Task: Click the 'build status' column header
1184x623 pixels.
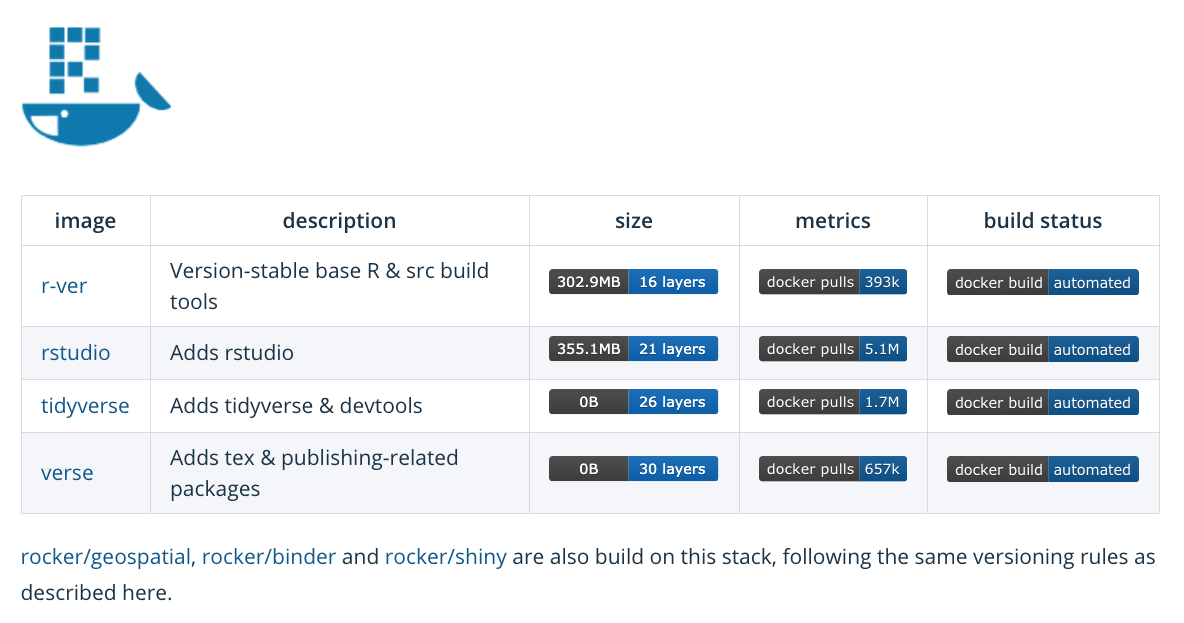Action: click(1043, 221)
